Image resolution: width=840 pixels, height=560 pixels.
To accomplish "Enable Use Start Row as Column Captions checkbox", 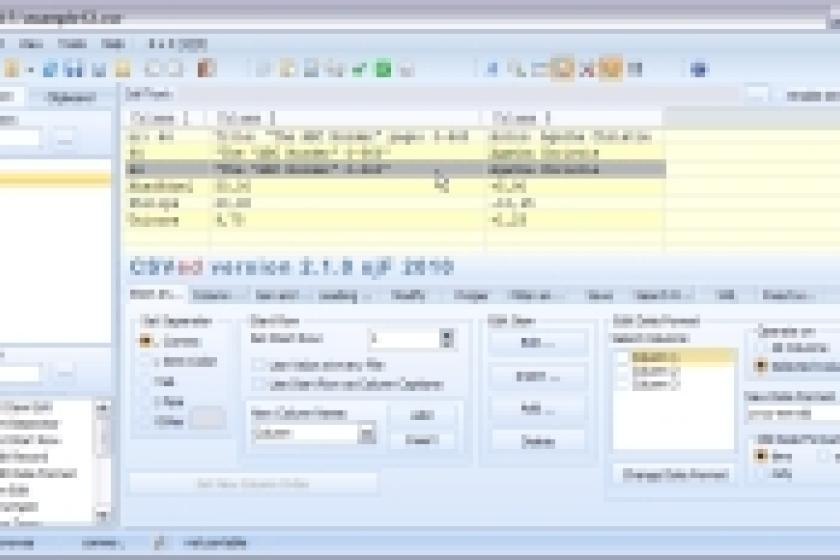I will tap(259, 384).
